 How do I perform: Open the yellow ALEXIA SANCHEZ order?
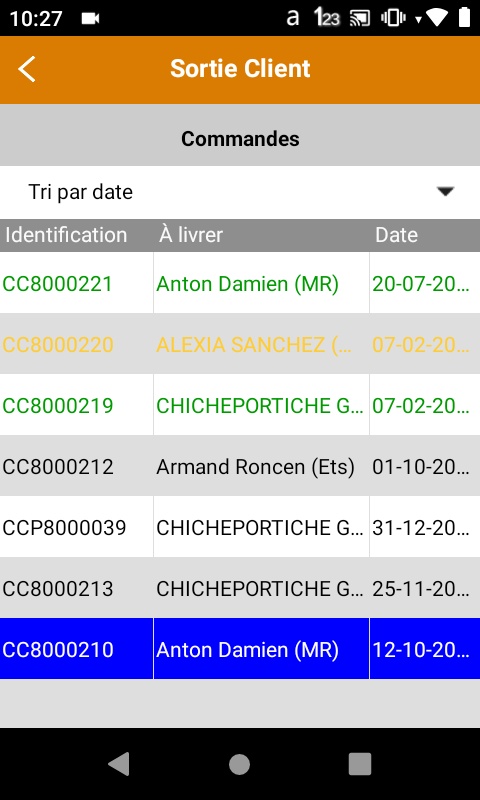tap(240, 344)
